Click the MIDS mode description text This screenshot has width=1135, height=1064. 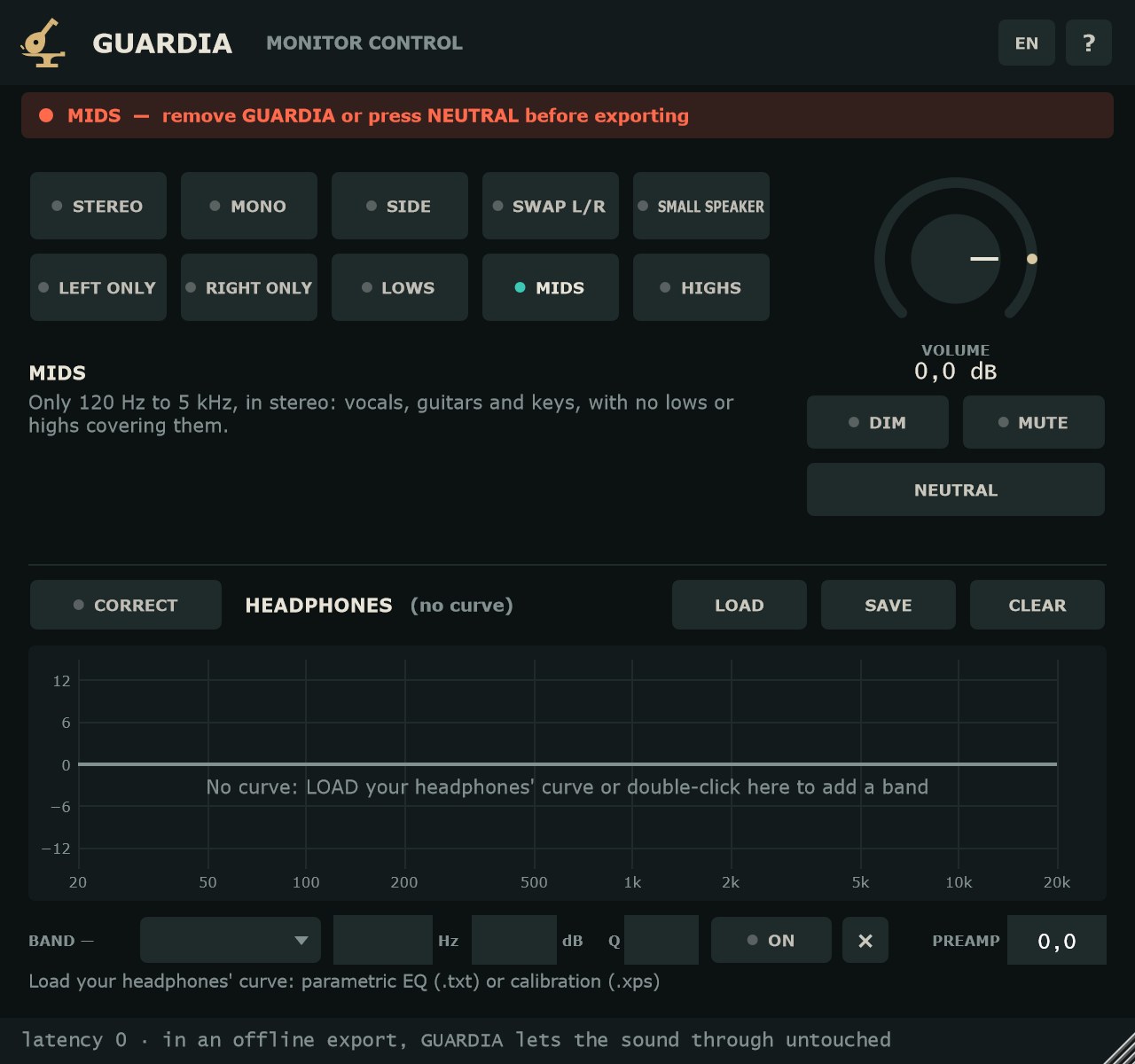(x=381, y=414)
